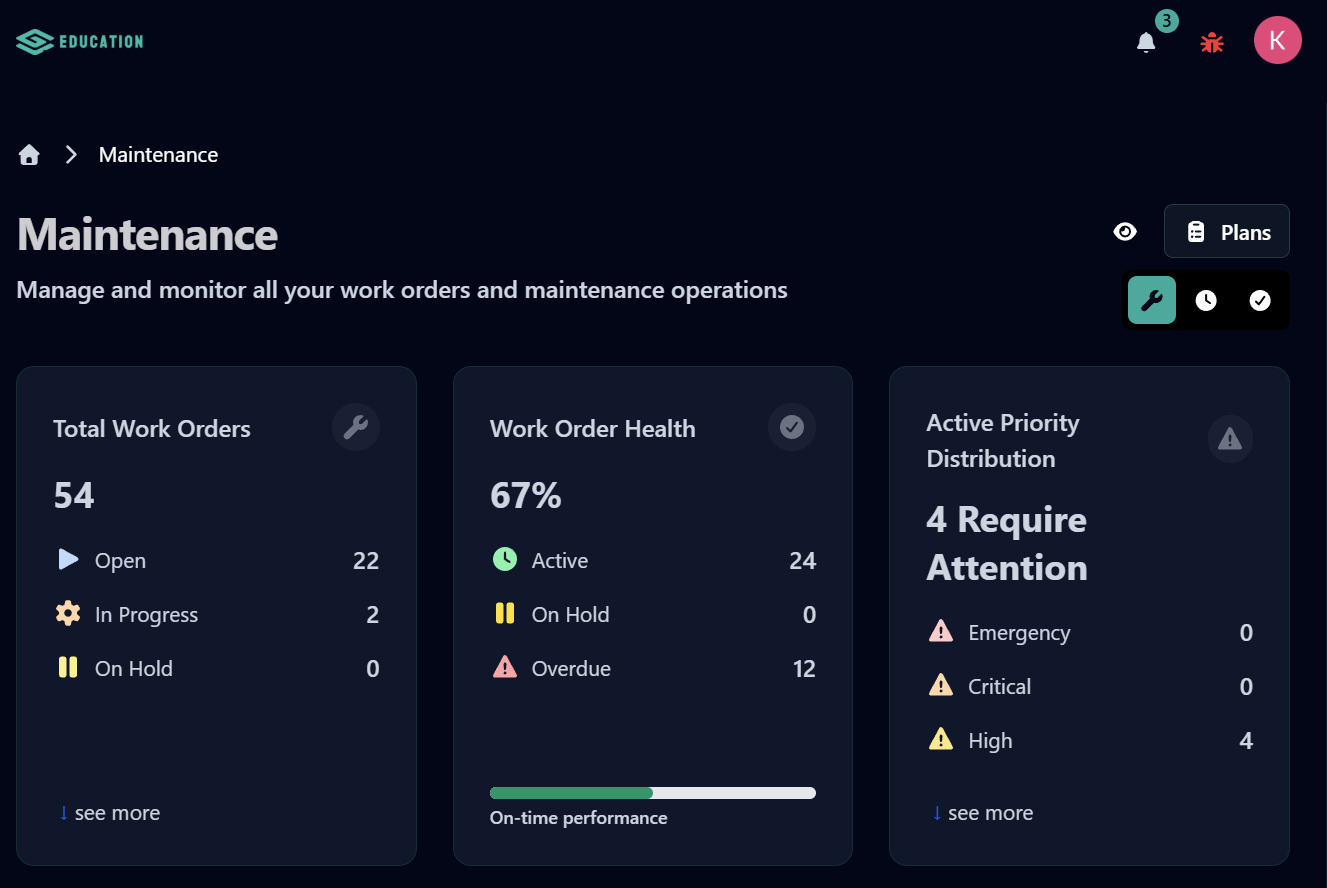The width and height of the screenshot is (1327, 888).
Task: Click the Overdue label
Action: click(571, 669)
